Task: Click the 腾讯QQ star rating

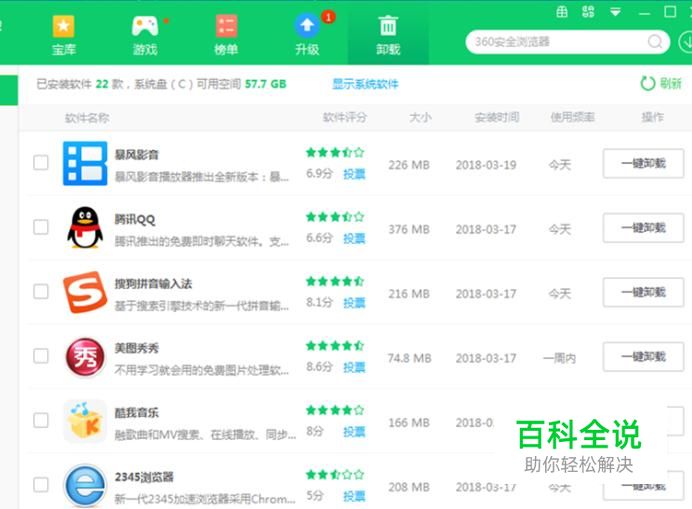Action: [335, 217]
